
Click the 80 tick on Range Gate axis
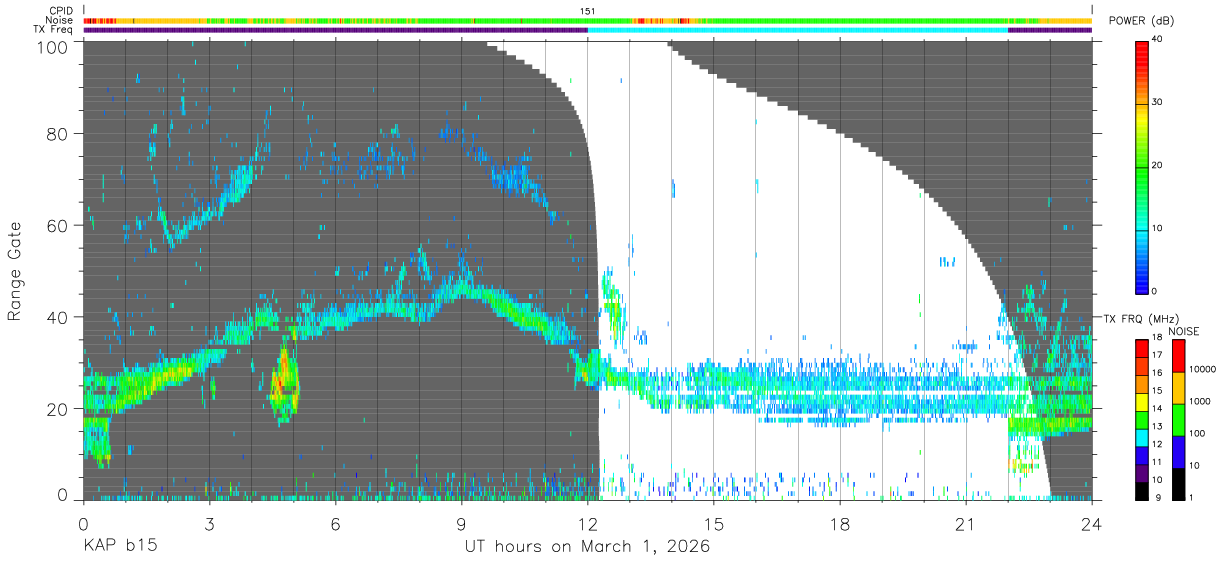[57, 134]
